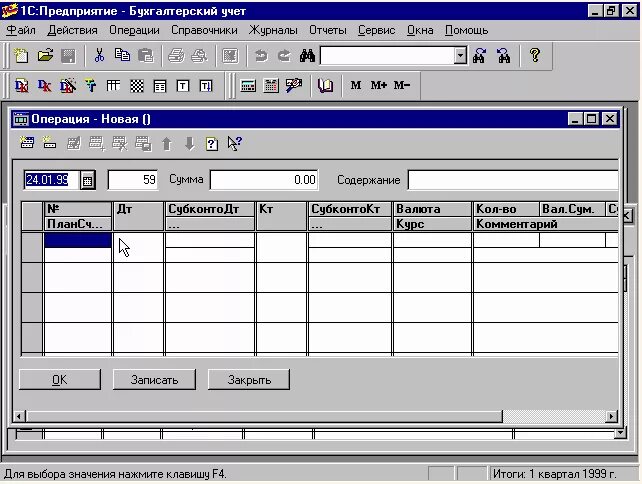Click the Find next binoculars icon
The image size is (642, 484).
(479, 55)
